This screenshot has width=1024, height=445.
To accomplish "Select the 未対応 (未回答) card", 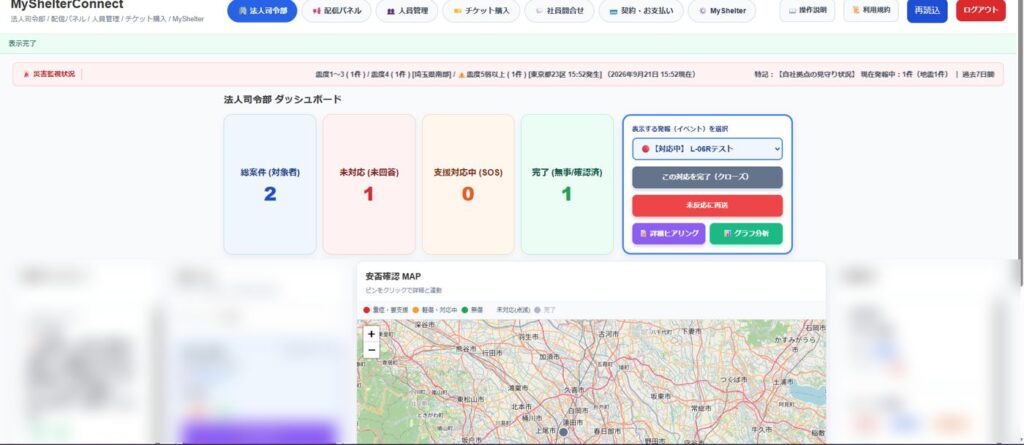I will [369, 184].
